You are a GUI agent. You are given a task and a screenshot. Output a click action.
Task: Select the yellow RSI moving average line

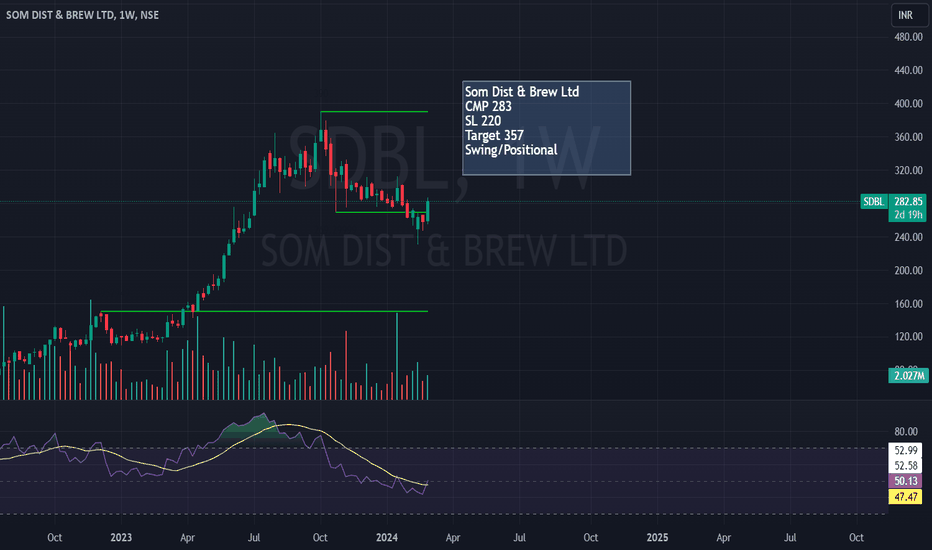coord(214,455)
